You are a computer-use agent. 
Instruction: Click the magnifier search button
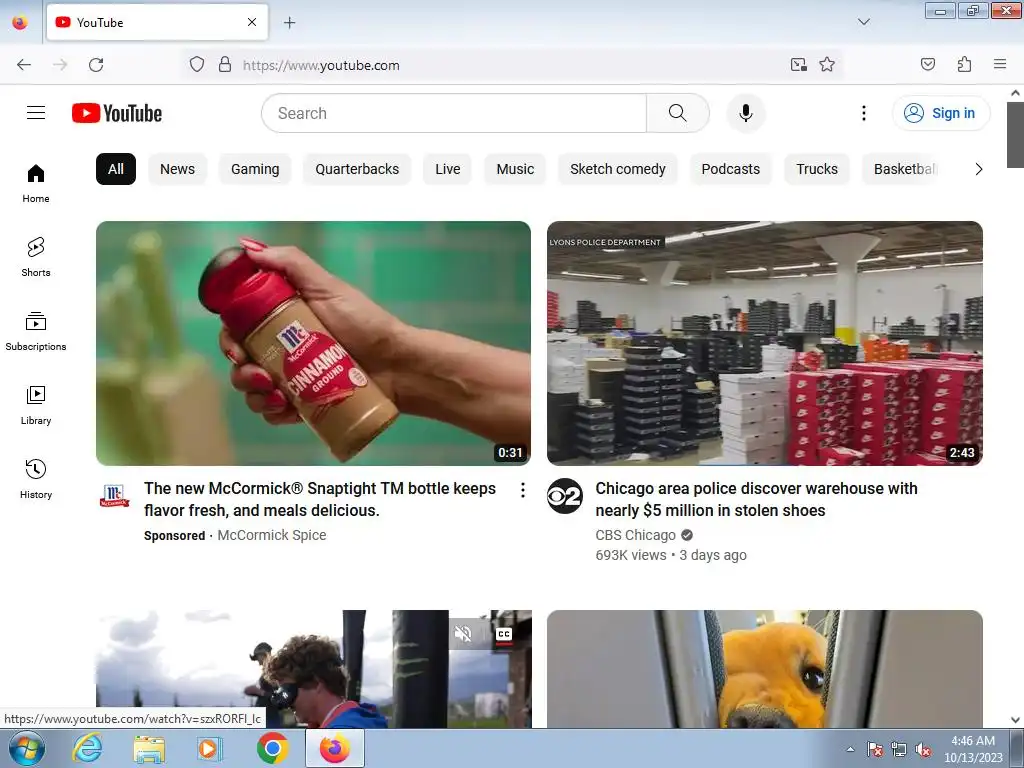[678, 113]
